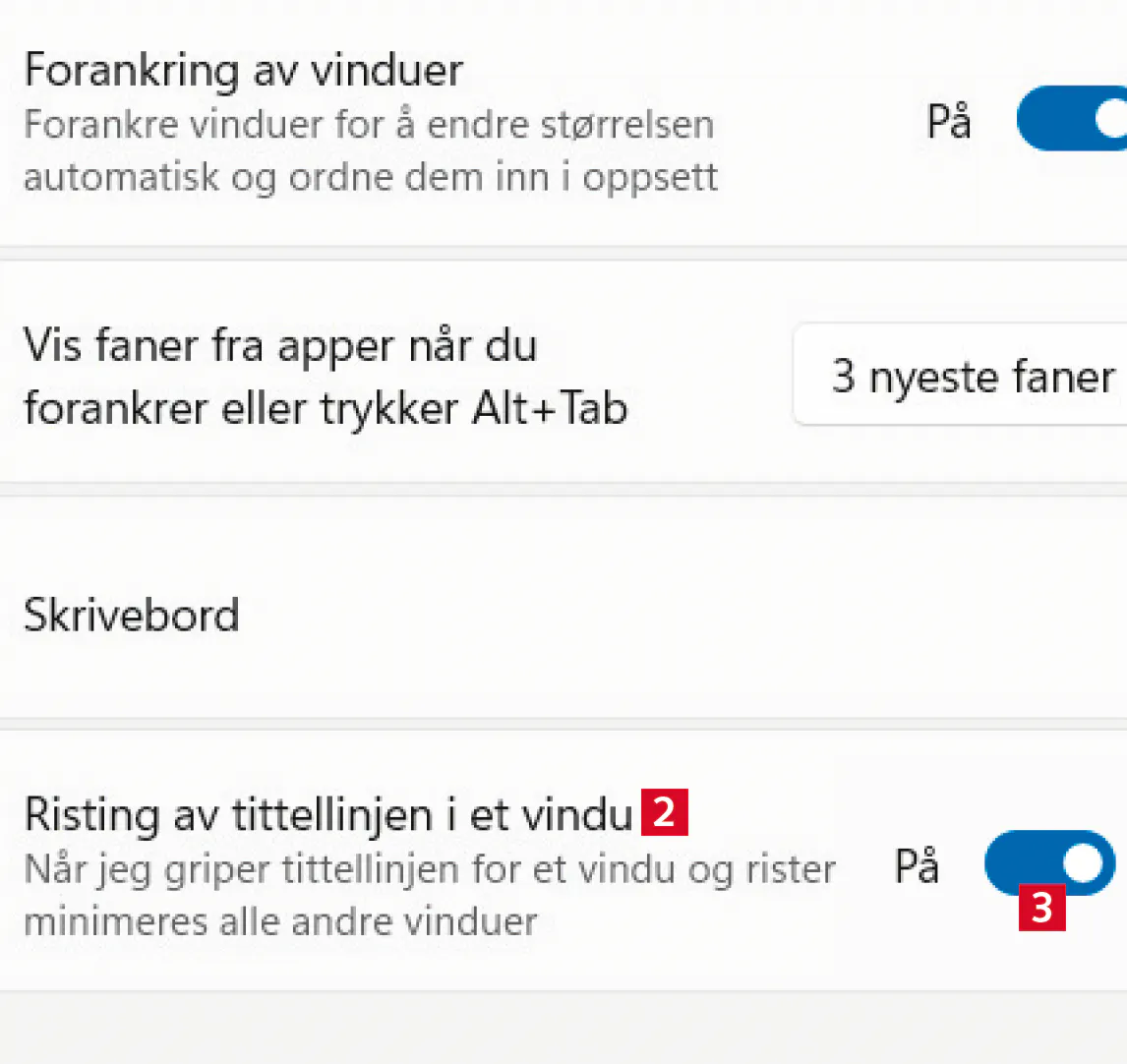Image resolution: width=1127 pixels, height=1064 pixels.
Task: Click the red number 3 badge
Action: (1041, 908)
